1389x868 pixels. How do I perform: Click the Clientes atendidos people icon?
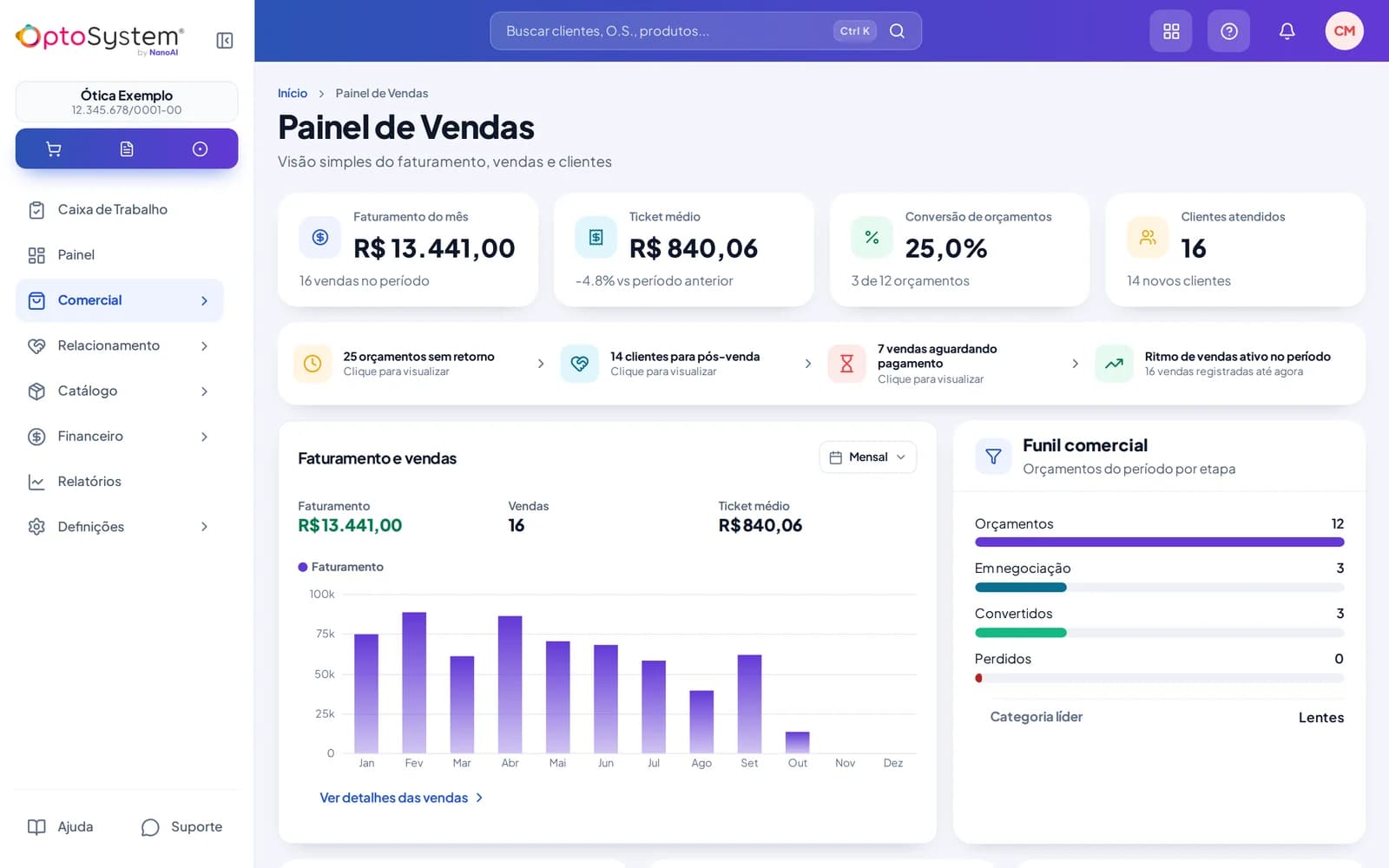(x=1148, y=237)
